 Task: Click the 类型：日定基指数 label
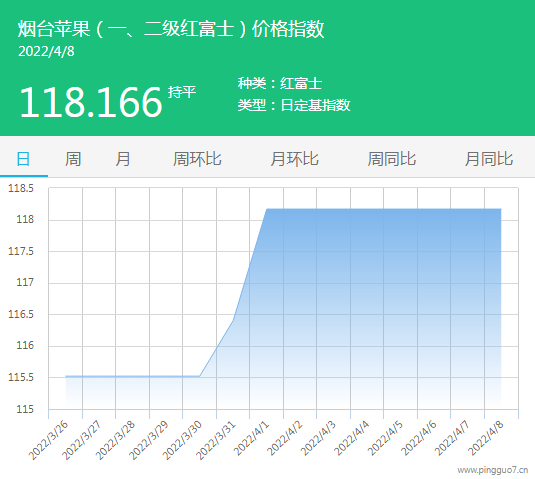pos(294,105)
